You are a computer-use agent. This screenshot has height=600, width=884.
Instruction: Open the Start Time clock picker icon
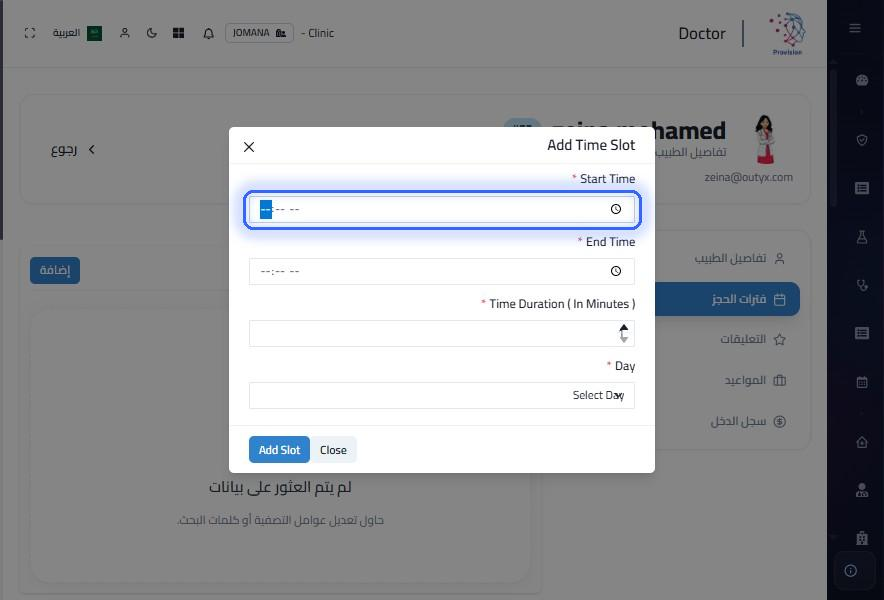click(616, 209)
